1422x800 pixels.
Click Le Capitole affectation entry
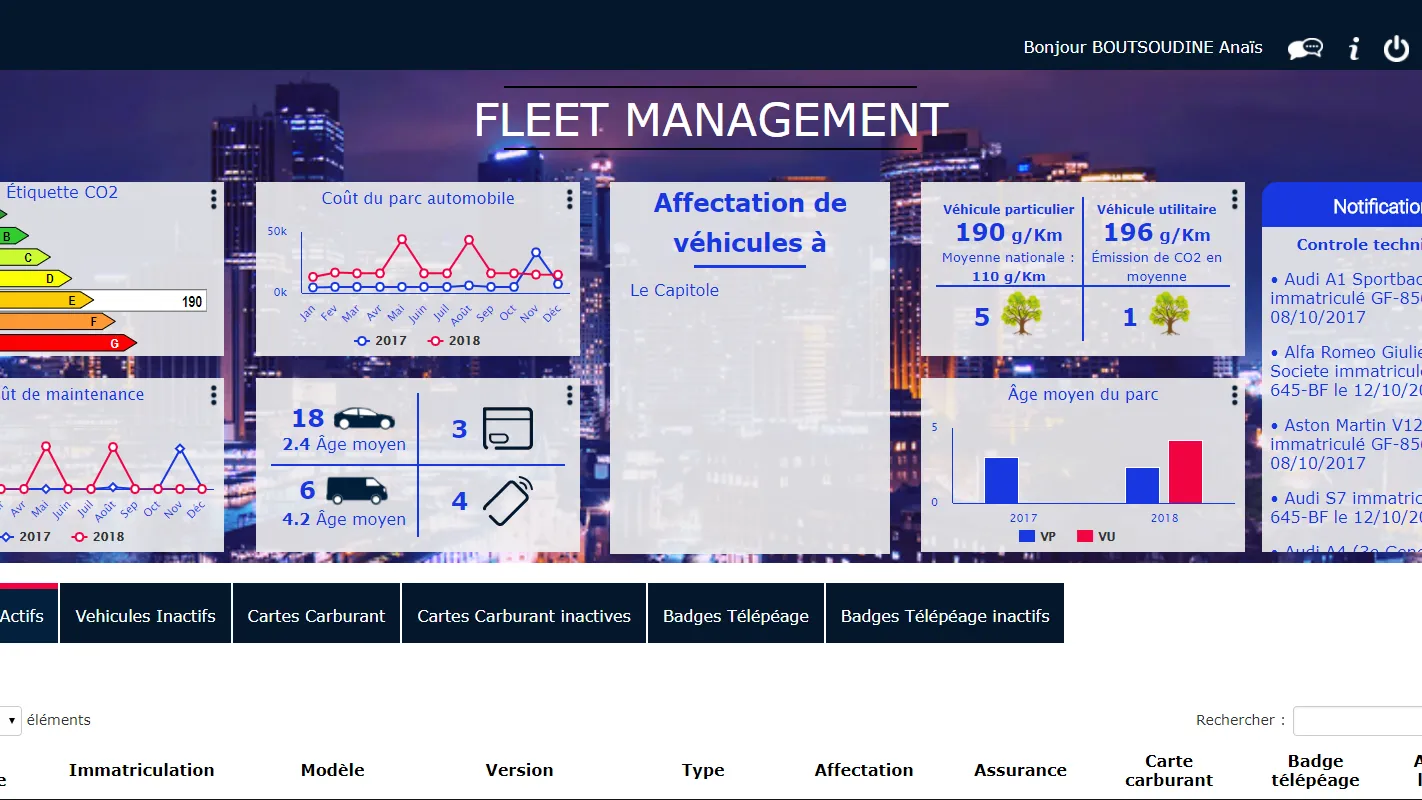coord(674,290)
